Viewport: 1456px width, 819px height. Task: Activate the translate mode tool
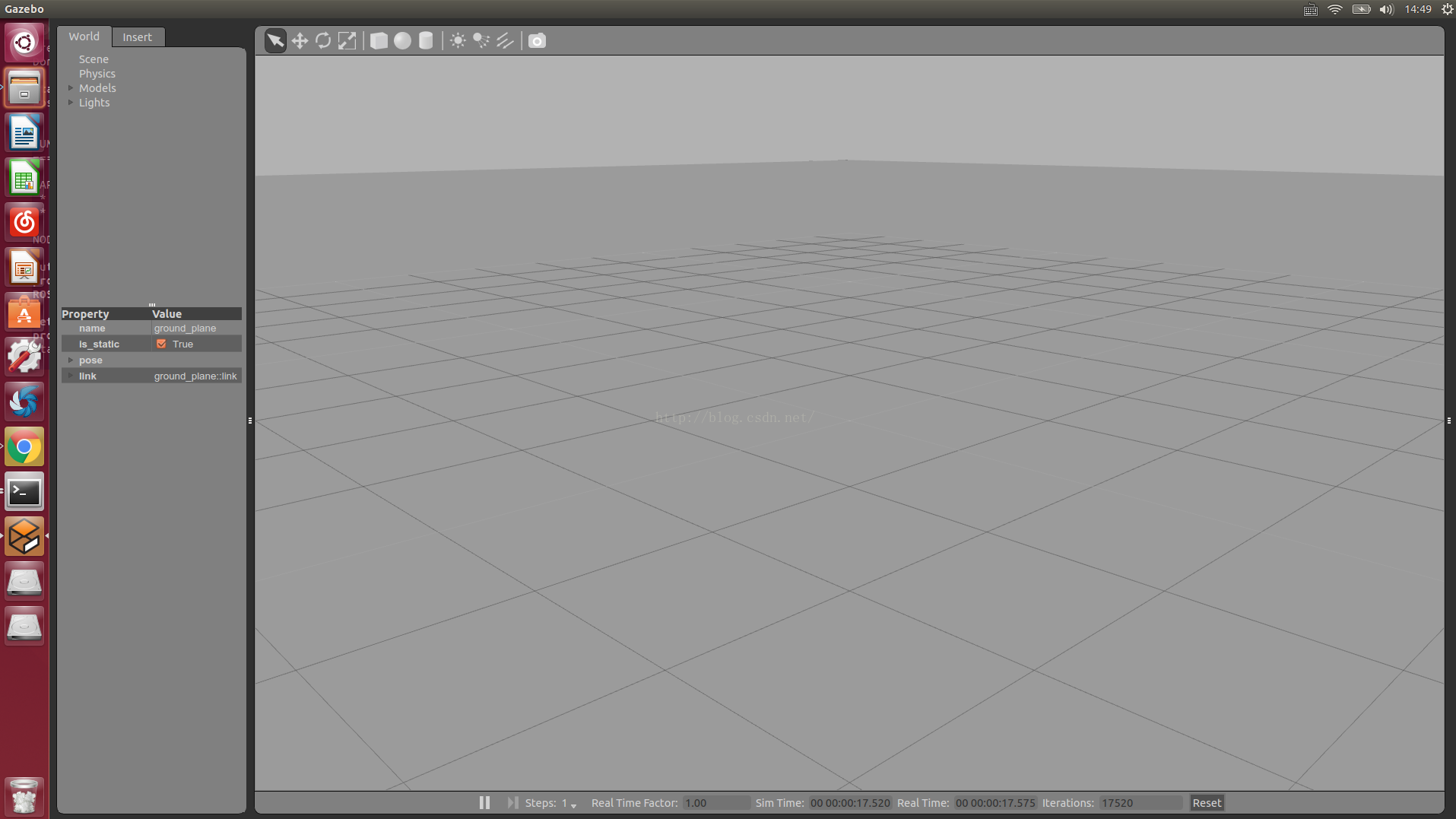tap(300, 40)
